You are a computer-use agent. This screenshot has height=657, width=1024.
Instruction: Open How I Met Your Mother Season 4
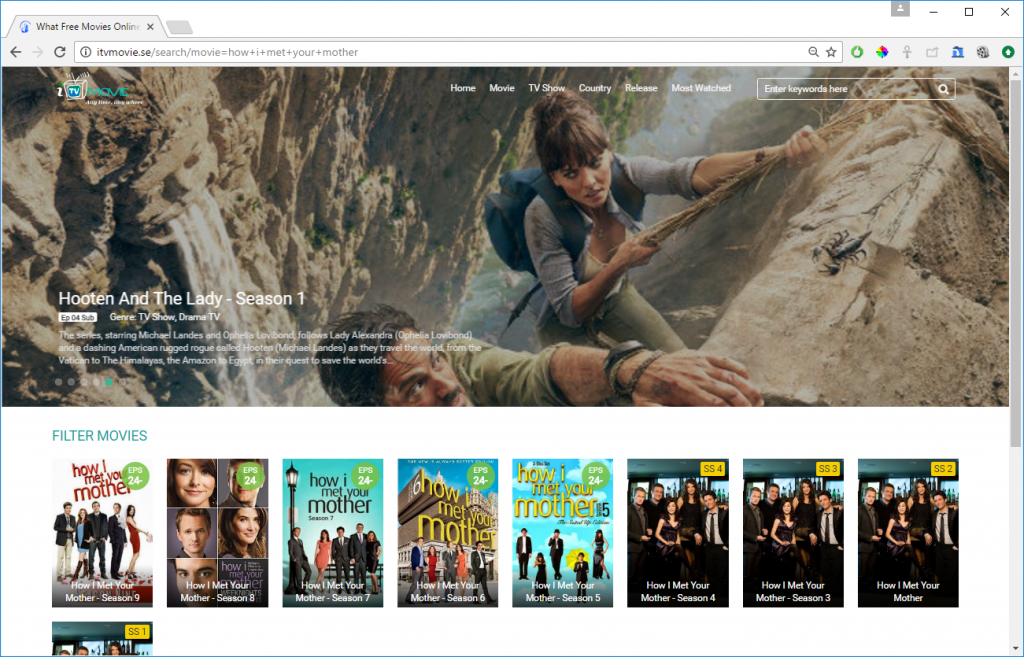pyautogui.click(x=678, y=533)
